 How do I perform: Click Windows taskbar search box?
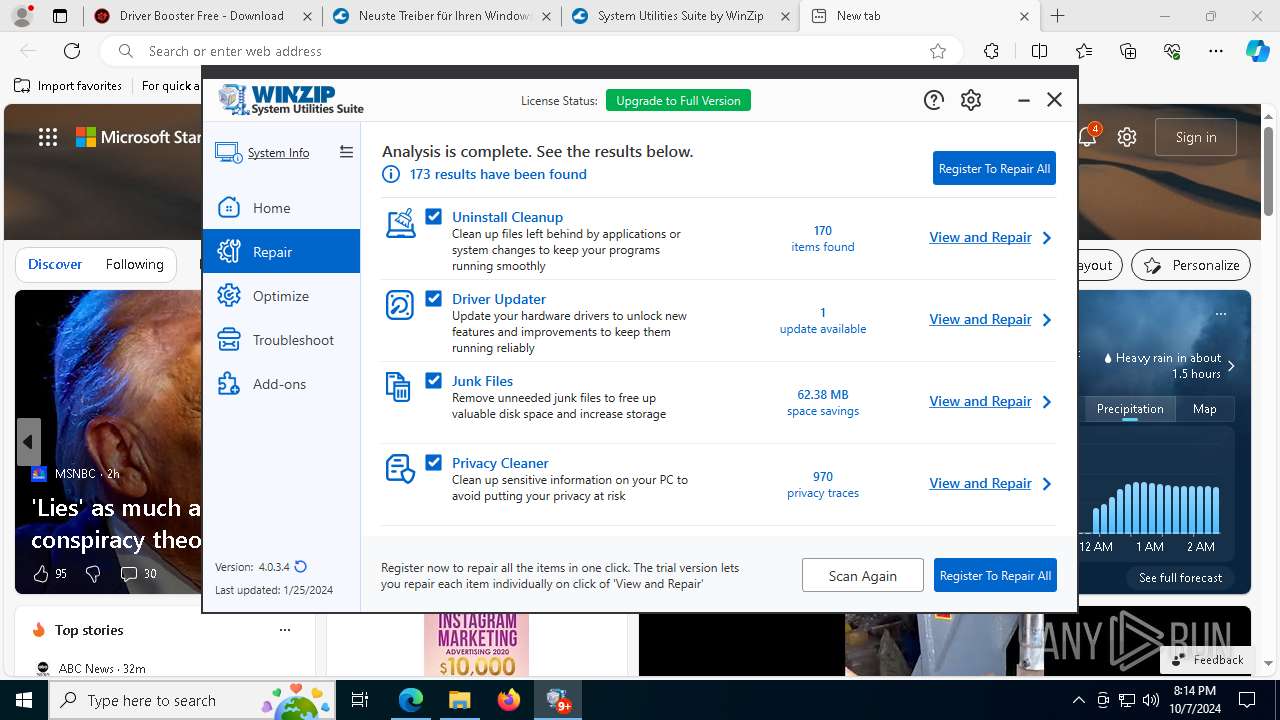[190, 700]
